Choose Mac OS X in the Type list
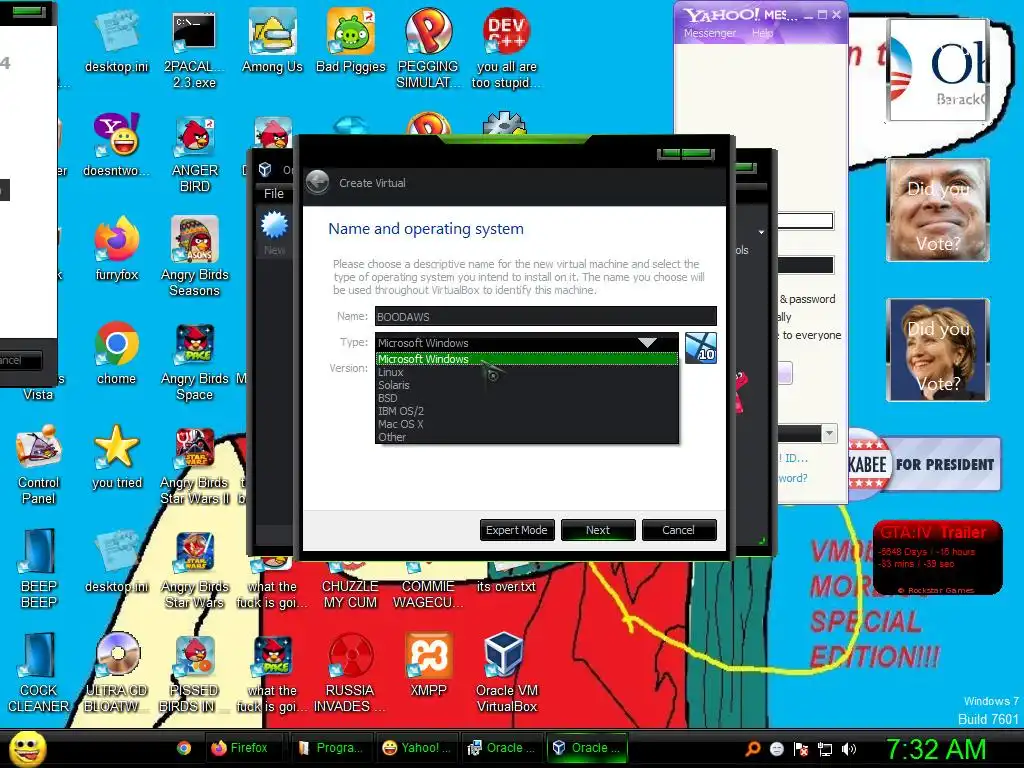Screen dimensions: 1024x768 [x=526, y=424]
